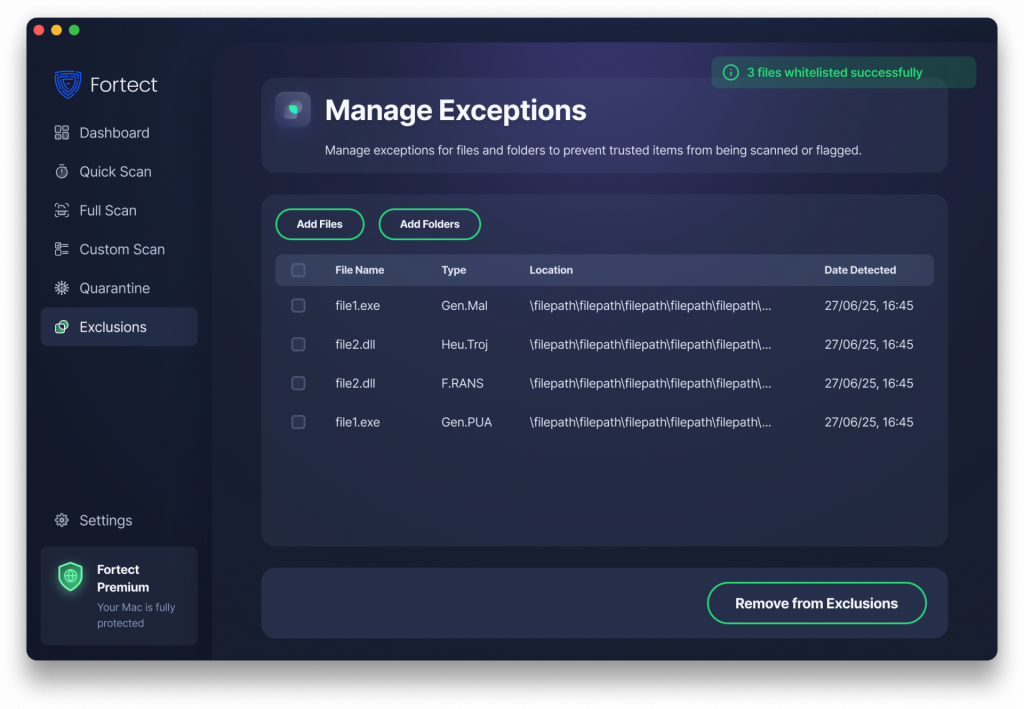
Task: Open the Dashboard page
Action: tap(119, 133)
